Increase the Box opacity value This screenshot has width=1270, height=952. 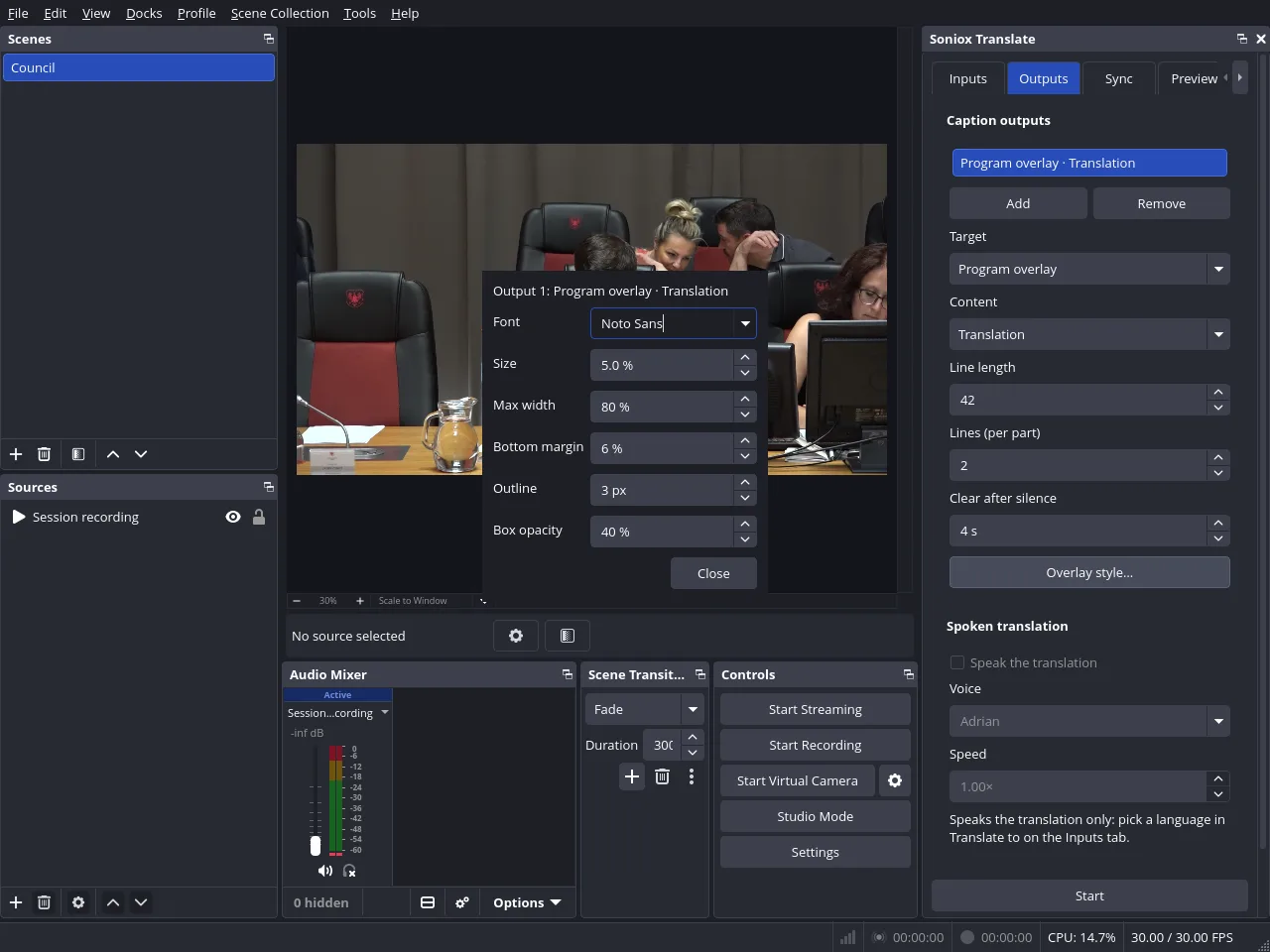[x=745, y=524]
